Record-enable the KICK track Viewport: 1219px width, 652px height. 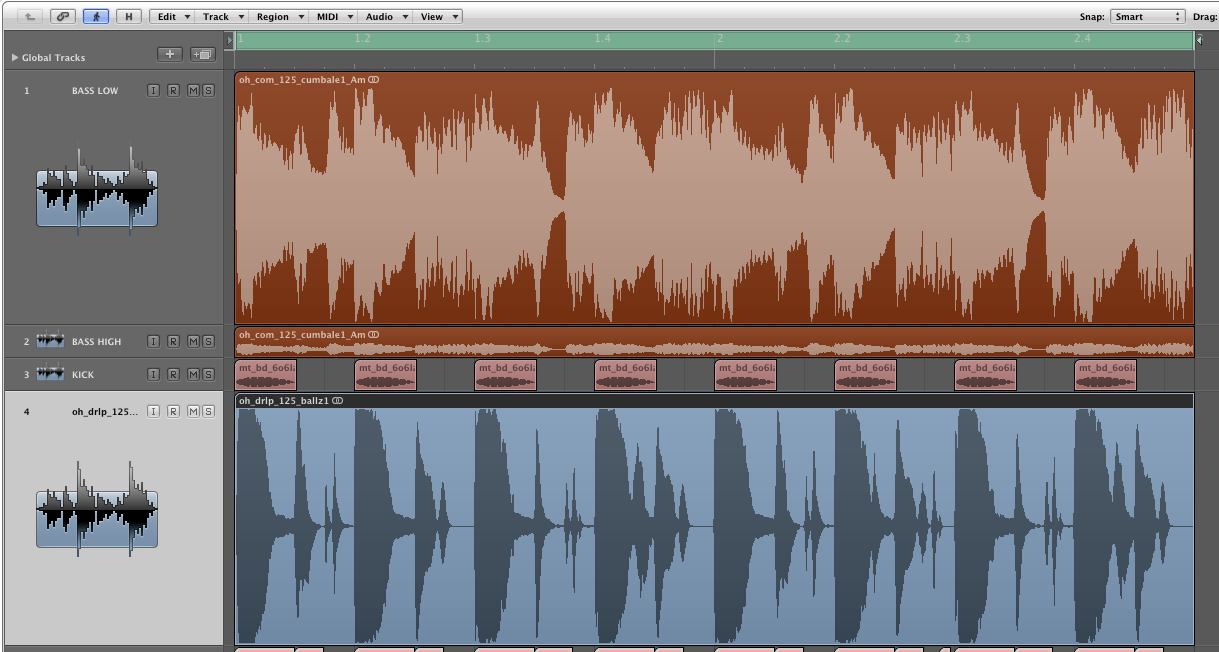(x=173, y=375)
